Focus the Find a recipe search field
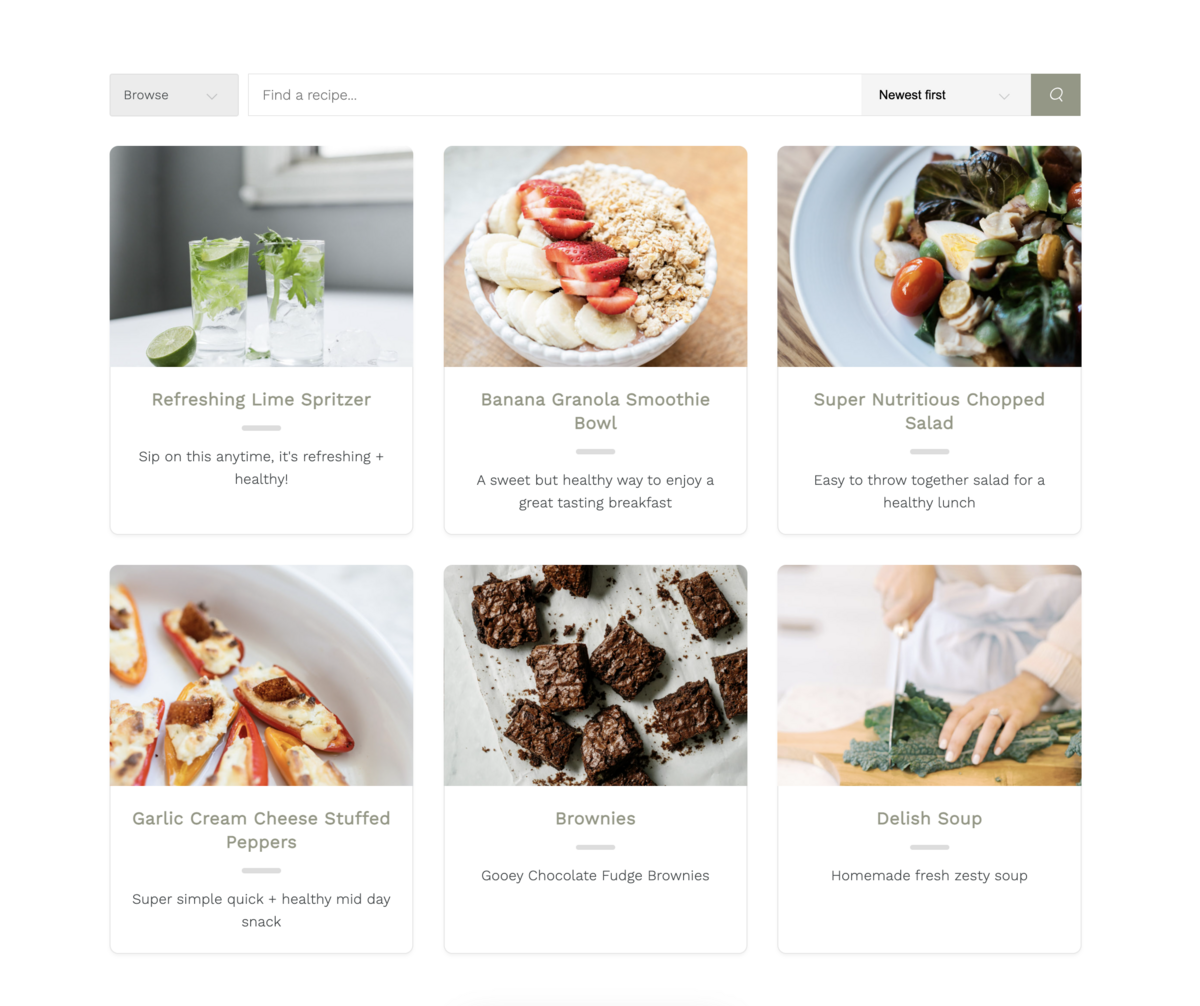 555,95
